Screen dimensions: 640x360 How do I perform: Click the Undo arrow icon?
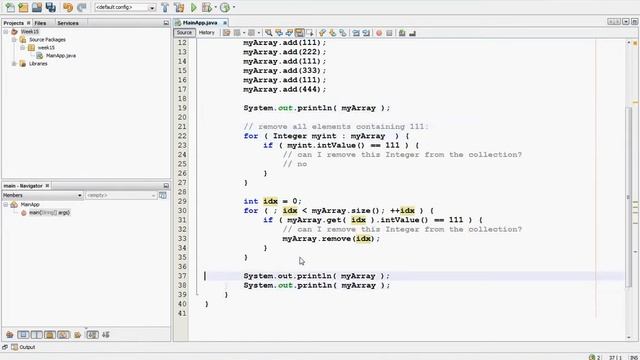coord(68,7)
